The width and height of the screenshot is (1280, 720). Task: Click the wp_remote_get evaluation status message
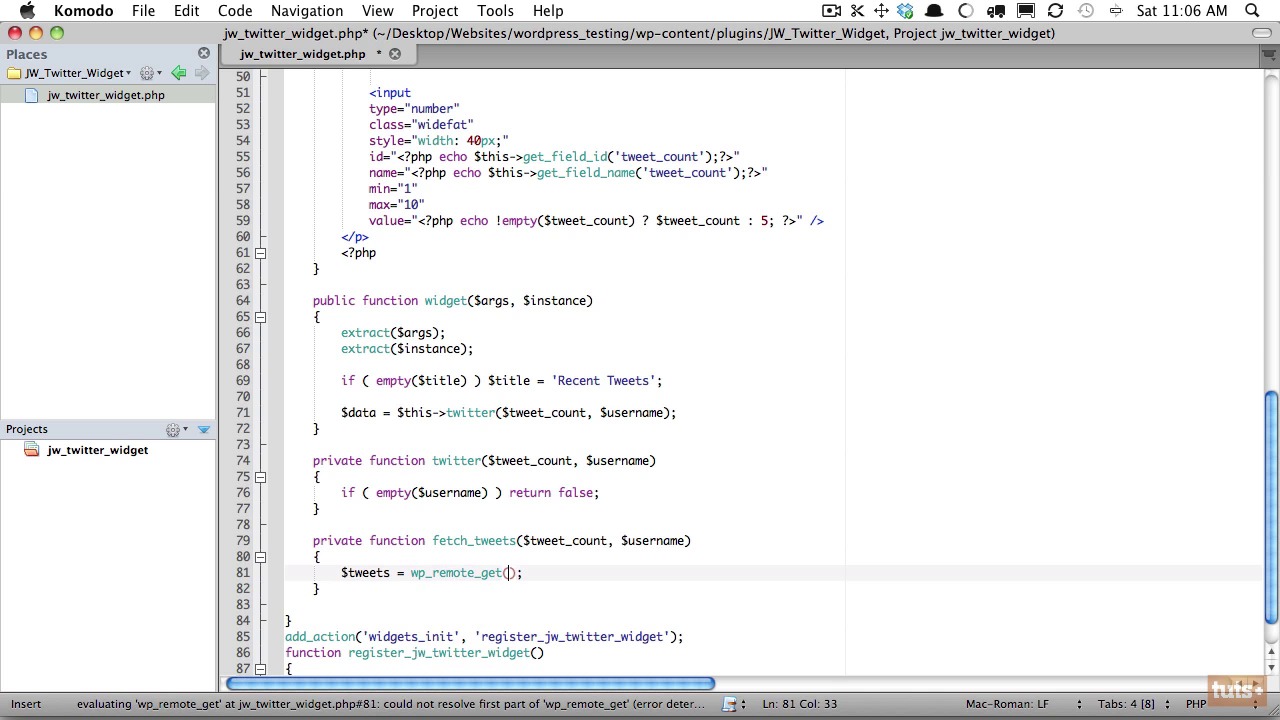390,704
